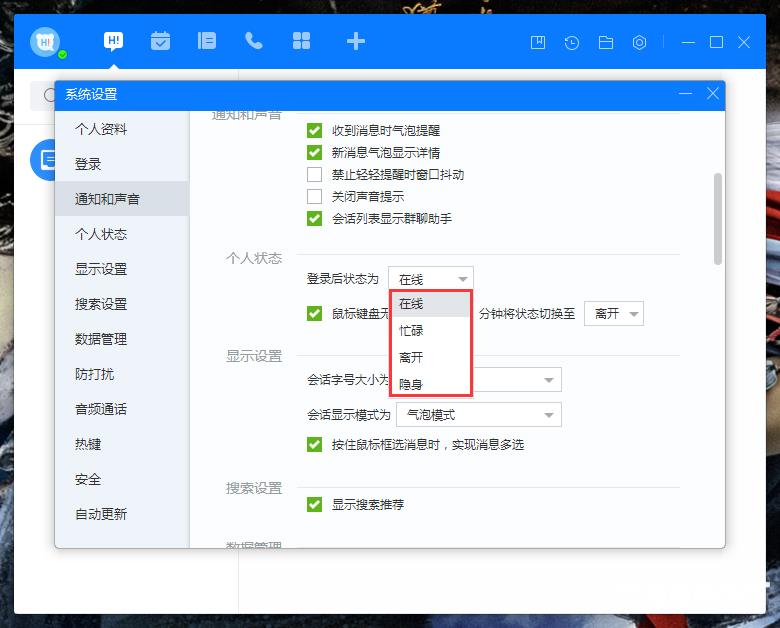Click the search box behind the dialog
This screenshot has height=628, width=780.
click(43, 95)
